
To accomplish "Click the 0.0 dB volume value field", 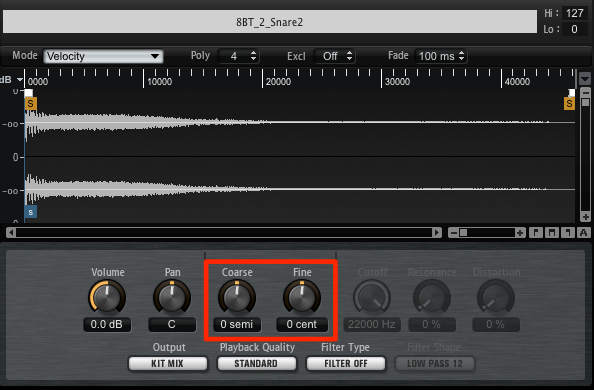I will point(107,325).
